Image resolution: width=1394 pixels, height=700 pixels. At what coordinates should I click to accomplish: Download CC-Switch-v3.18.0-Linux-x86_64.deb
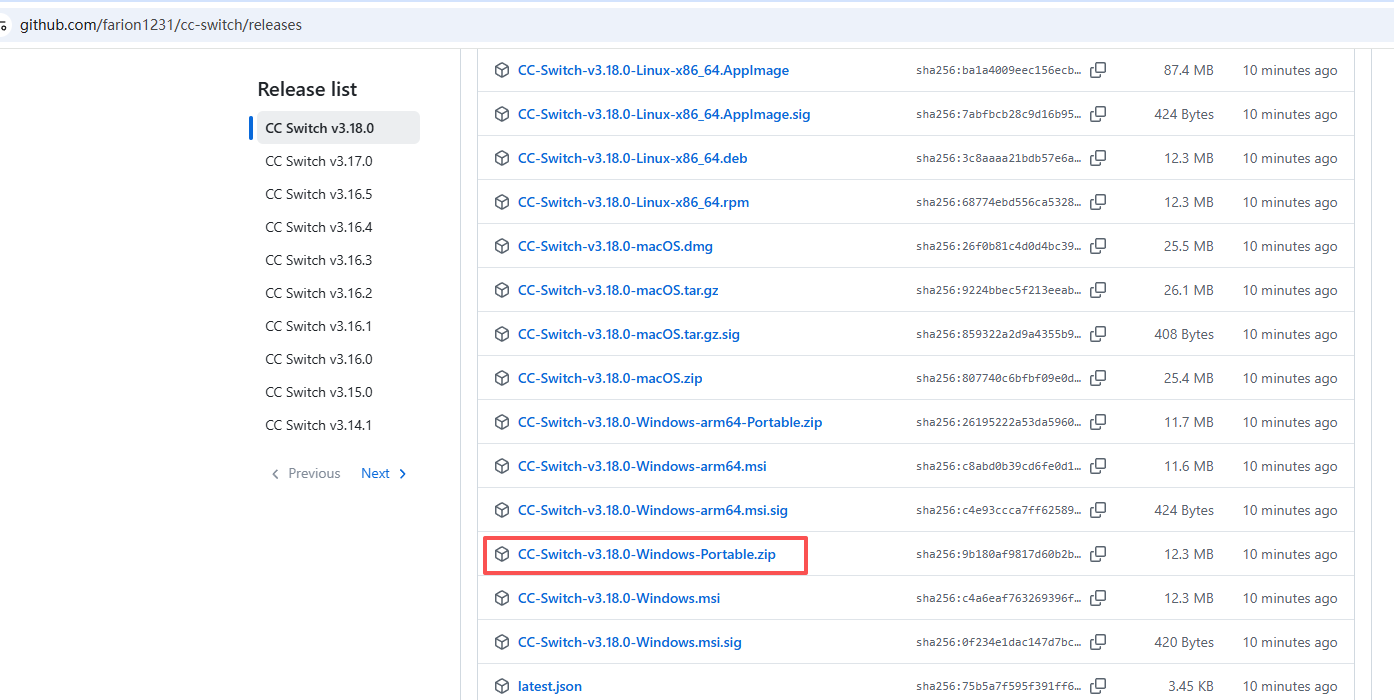[632, 158]
